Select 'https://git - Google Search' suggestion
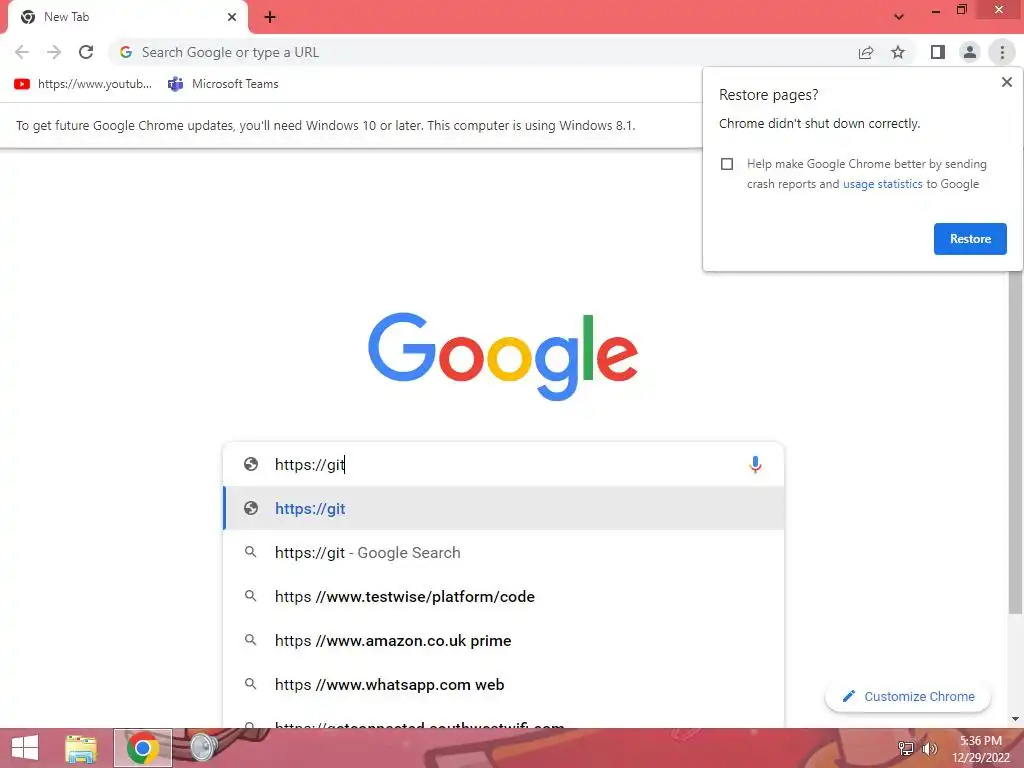The height and width of the screenshot is (768, 1024). coord(504,552)
